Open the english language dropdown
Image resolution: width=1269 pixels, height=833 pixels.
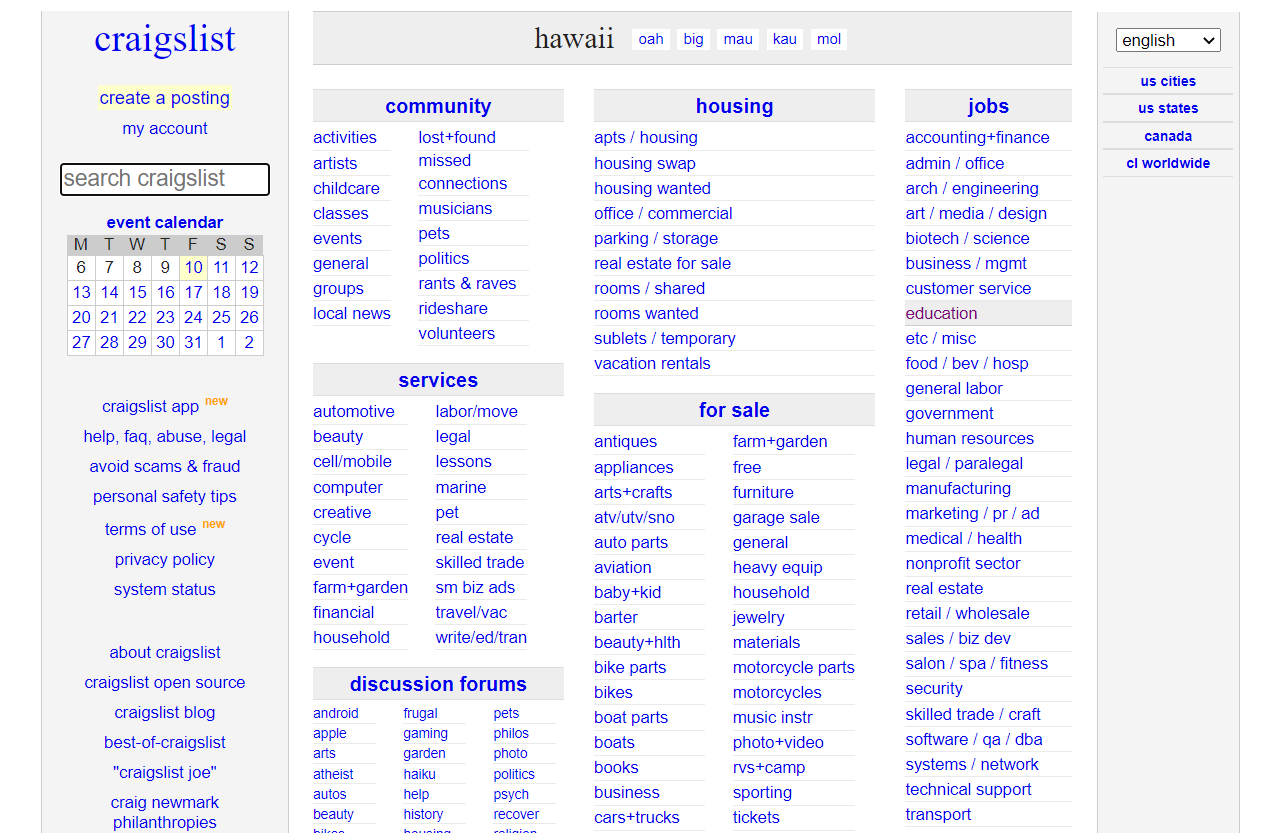tap(1168, 40)
